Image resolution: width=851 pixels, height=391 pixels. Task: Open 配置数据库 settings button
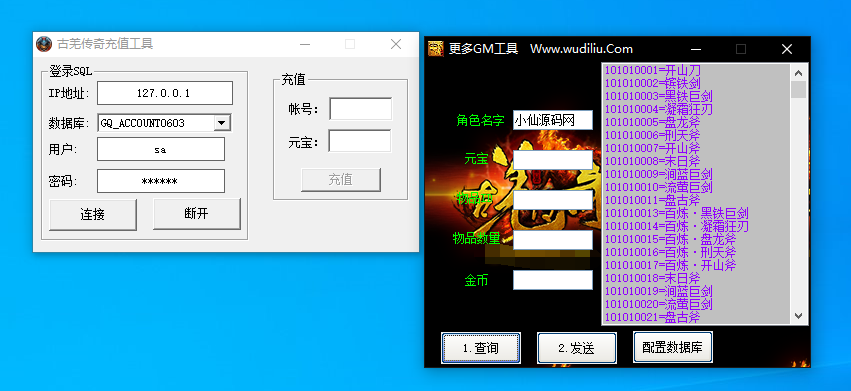673,347
